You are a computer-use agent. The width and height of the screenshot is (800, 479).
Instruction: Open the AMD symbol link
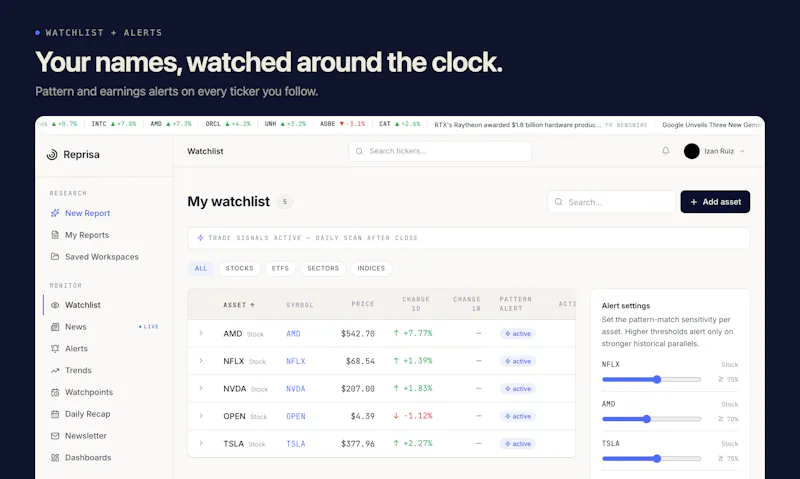coord(293,334)
